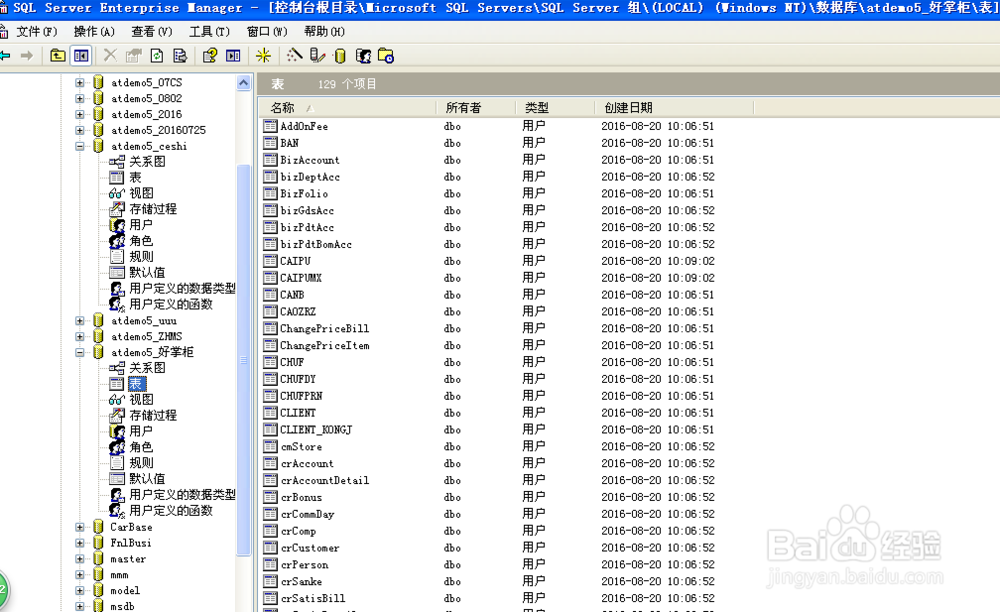
Task: Click the new database cylinder toolbar icon
Action: (340, 56)
